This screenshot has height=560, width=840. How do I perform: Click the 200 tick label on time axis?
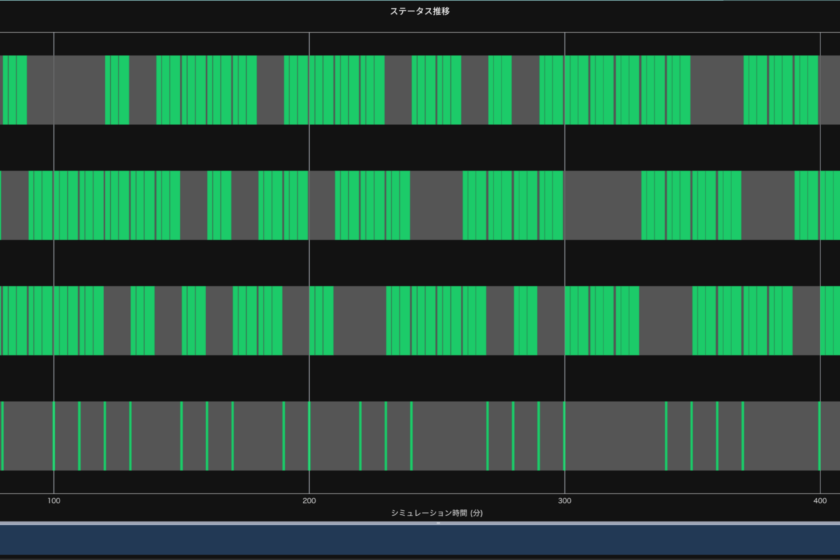click(x=309, y=501)
